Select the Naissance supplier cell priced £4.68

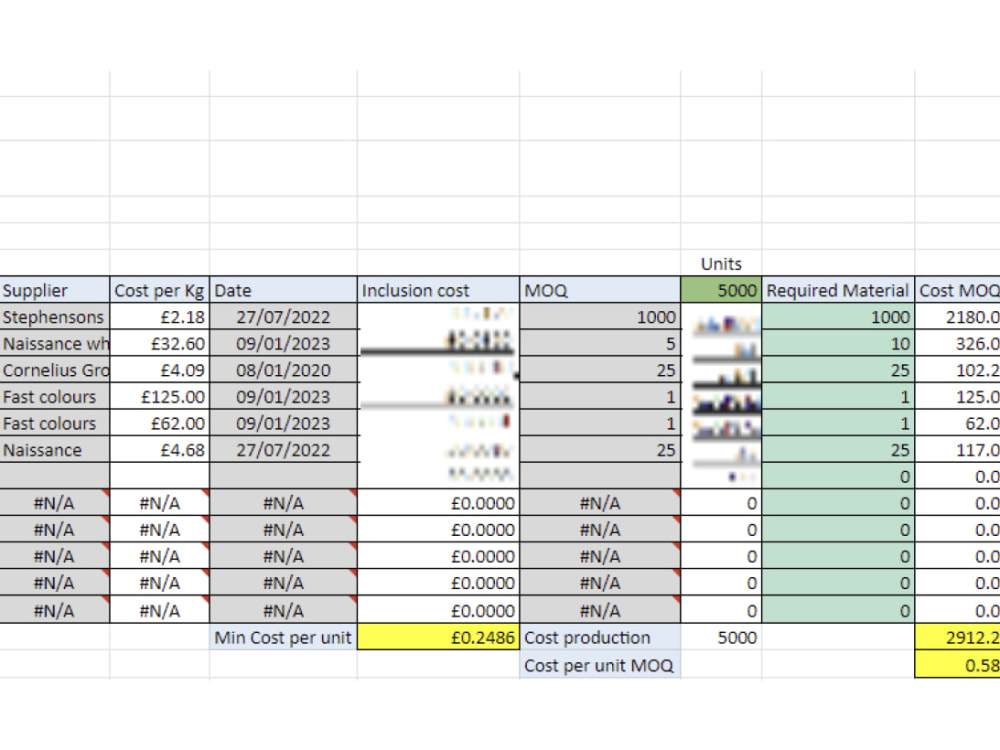pyautogui.click(x=54, y=450)
